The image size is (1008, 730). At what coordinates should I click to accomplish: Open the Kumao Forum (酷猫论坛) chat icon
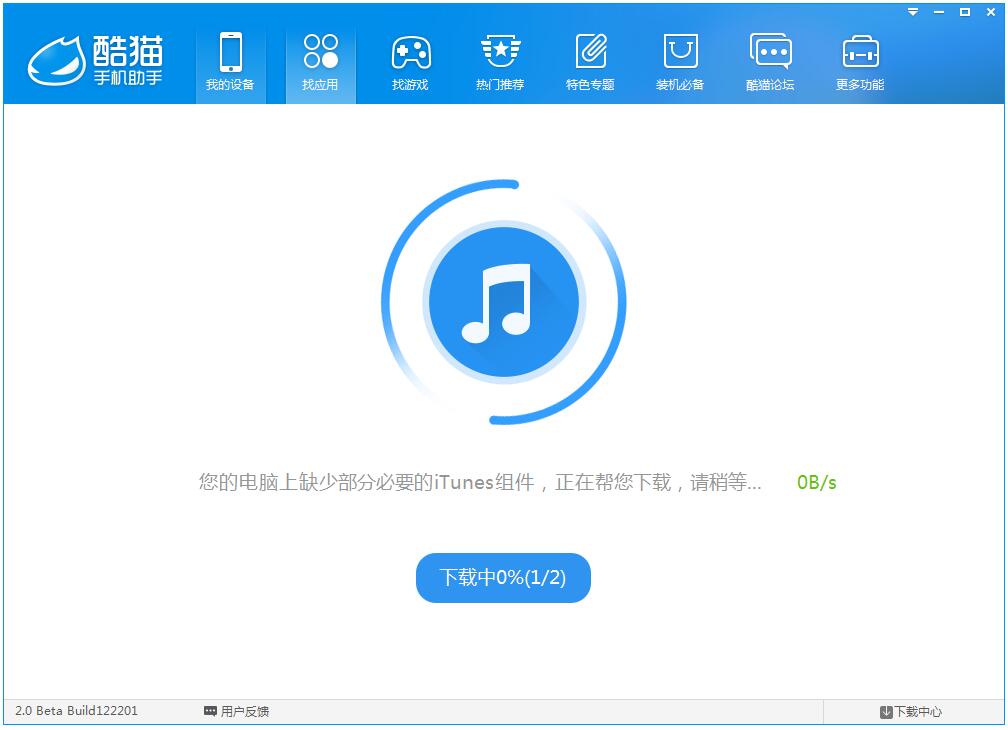tap(770, 63)
